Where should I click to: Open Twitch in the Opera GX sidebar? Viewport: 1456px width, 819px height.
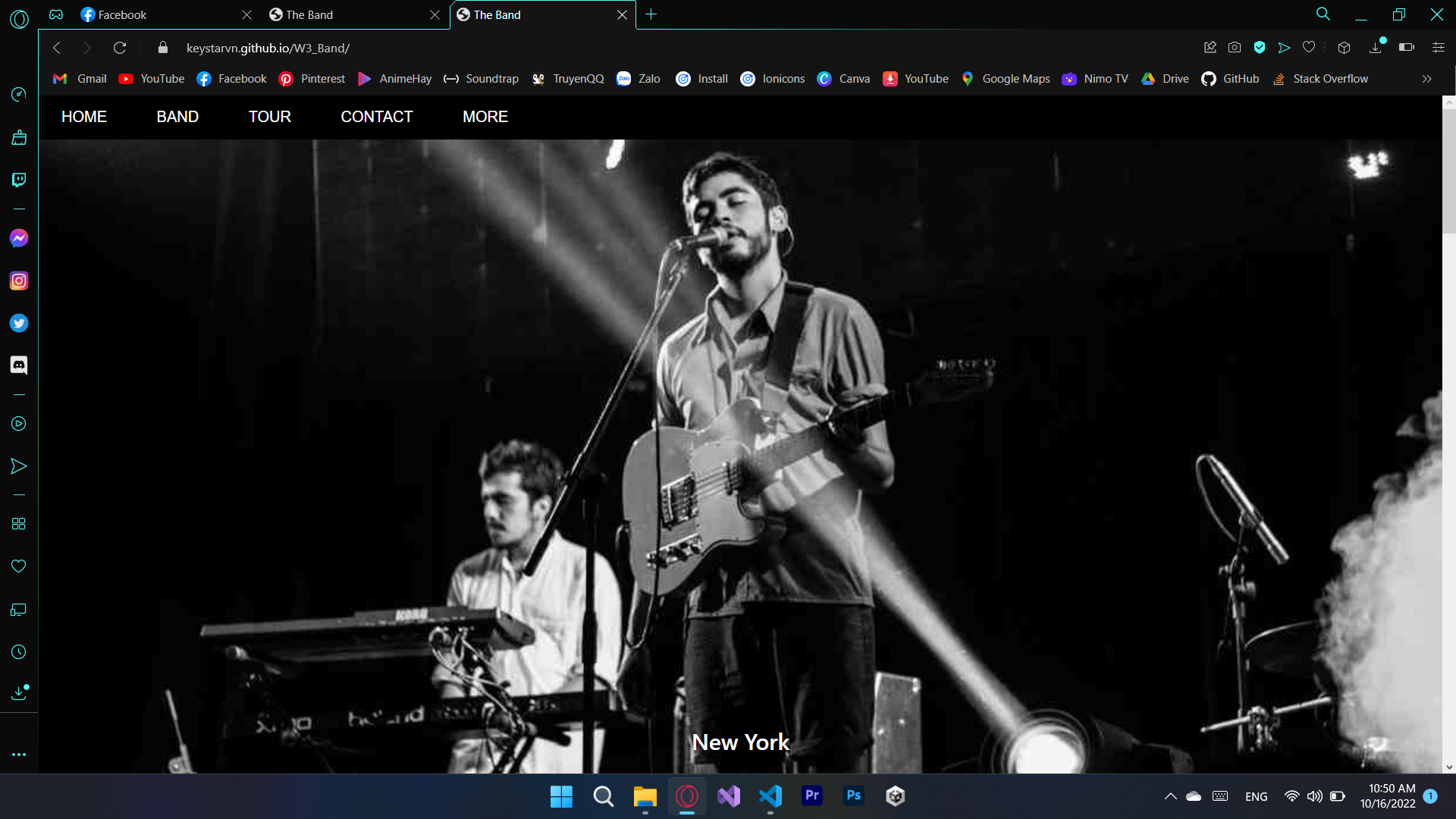click(x=19, y=180)
